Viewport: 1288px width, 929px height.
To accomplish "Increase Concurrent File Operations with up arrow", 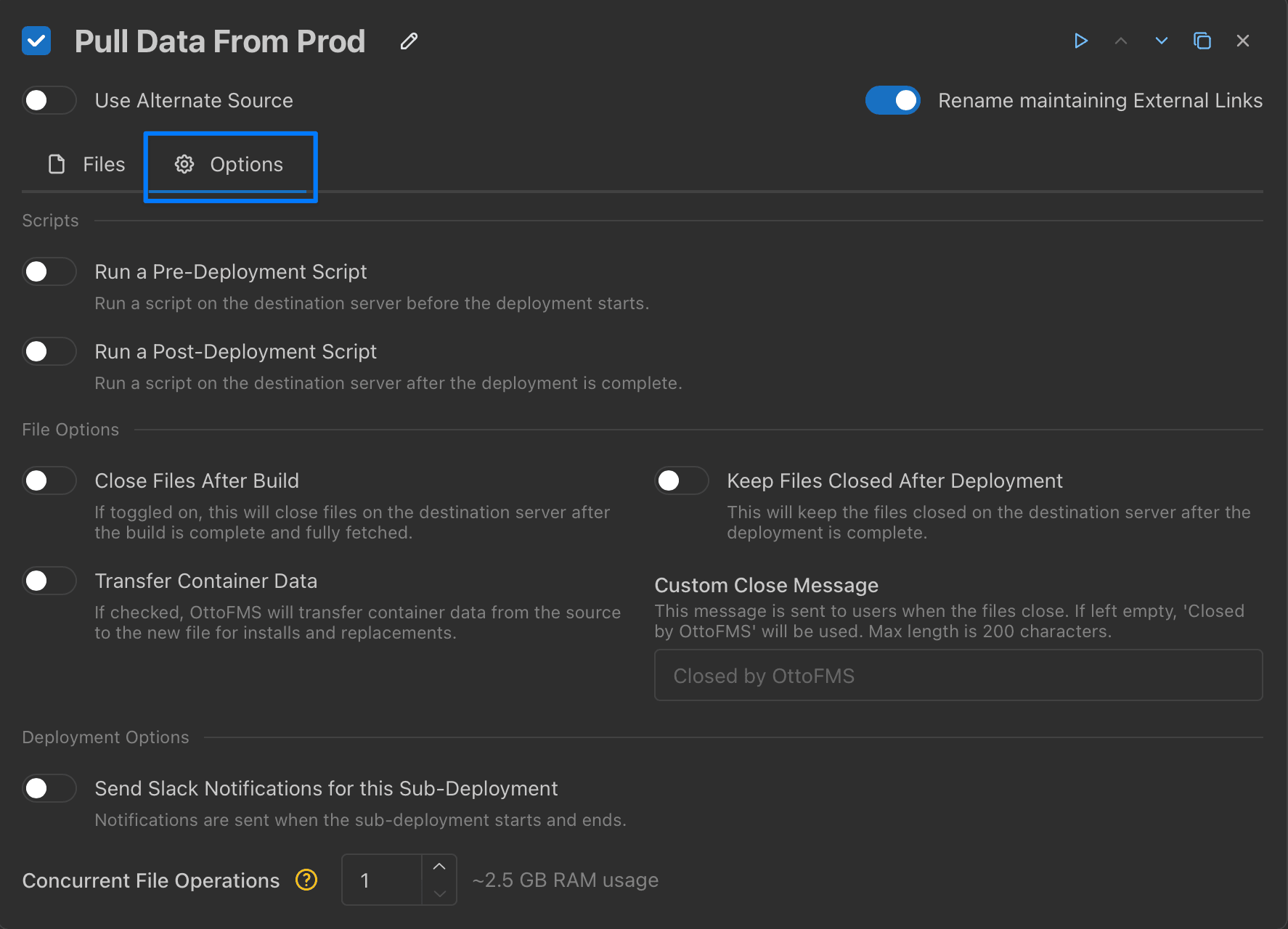I will (x=439, y=867).
